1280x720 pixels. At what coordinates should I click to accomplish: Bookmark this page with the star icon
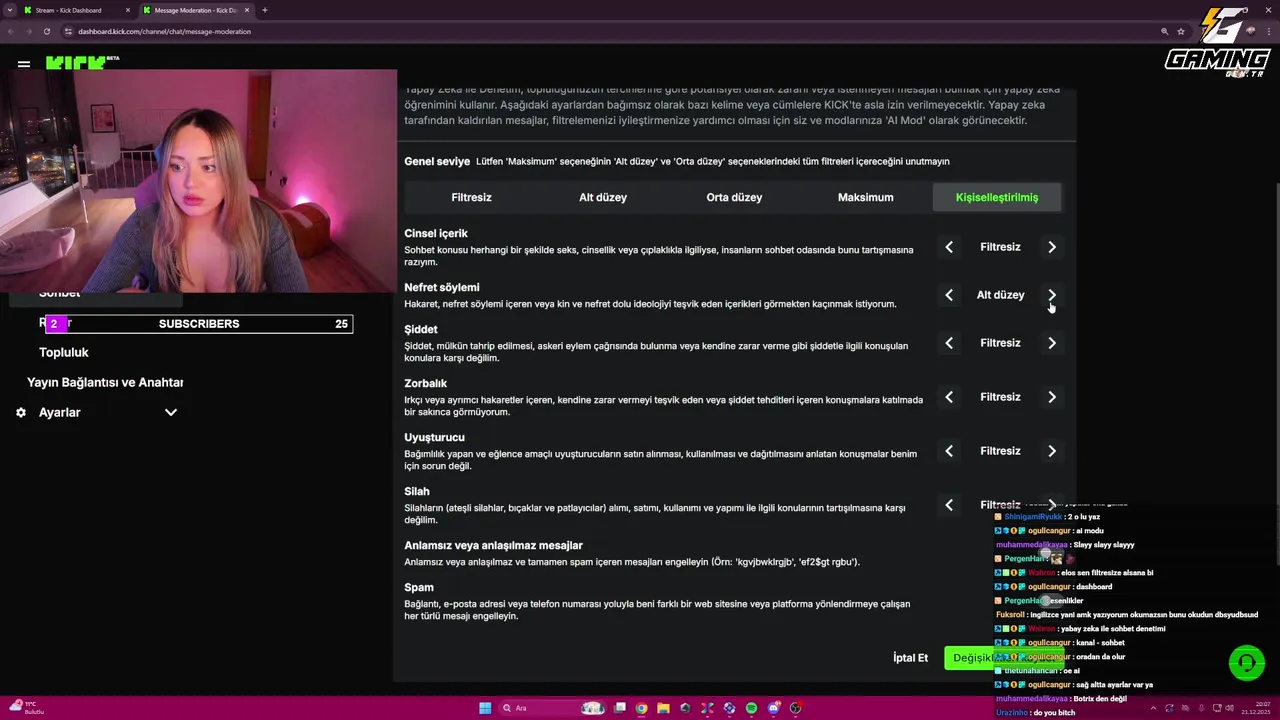point(1181,31)
